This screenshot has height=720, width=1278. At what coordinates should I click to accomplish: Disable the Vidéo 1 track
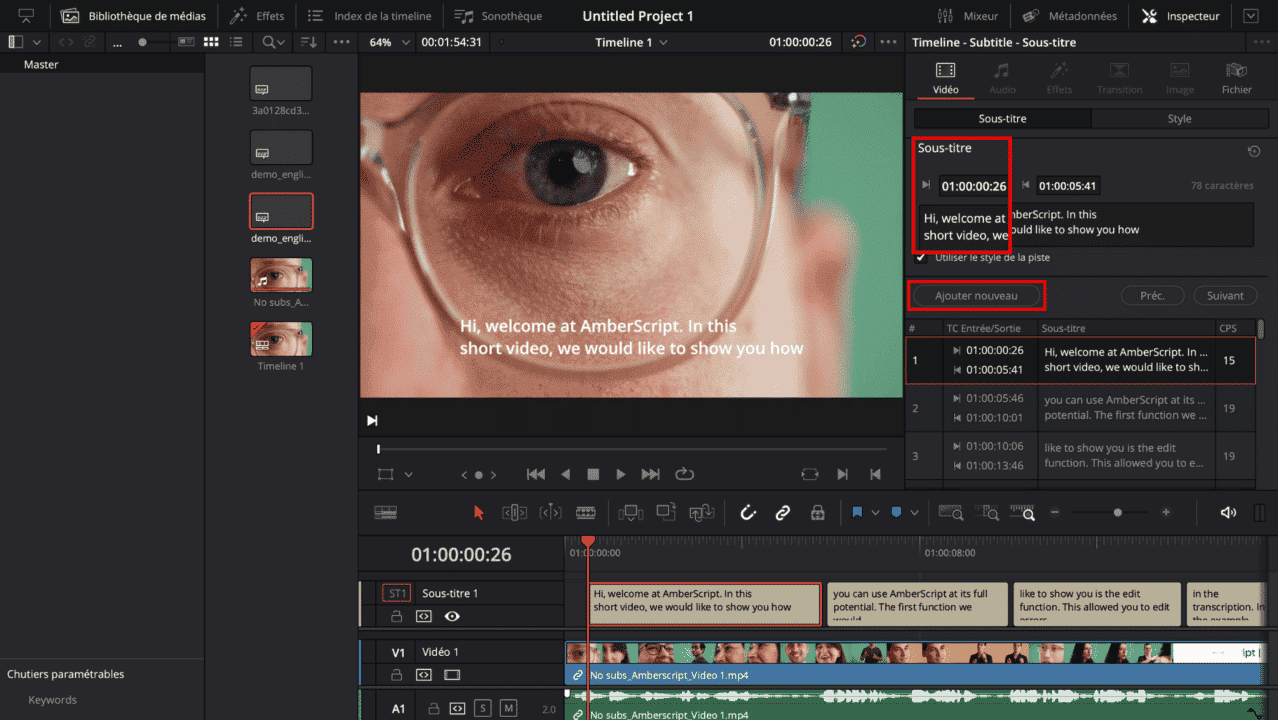(x=452, y=675)
